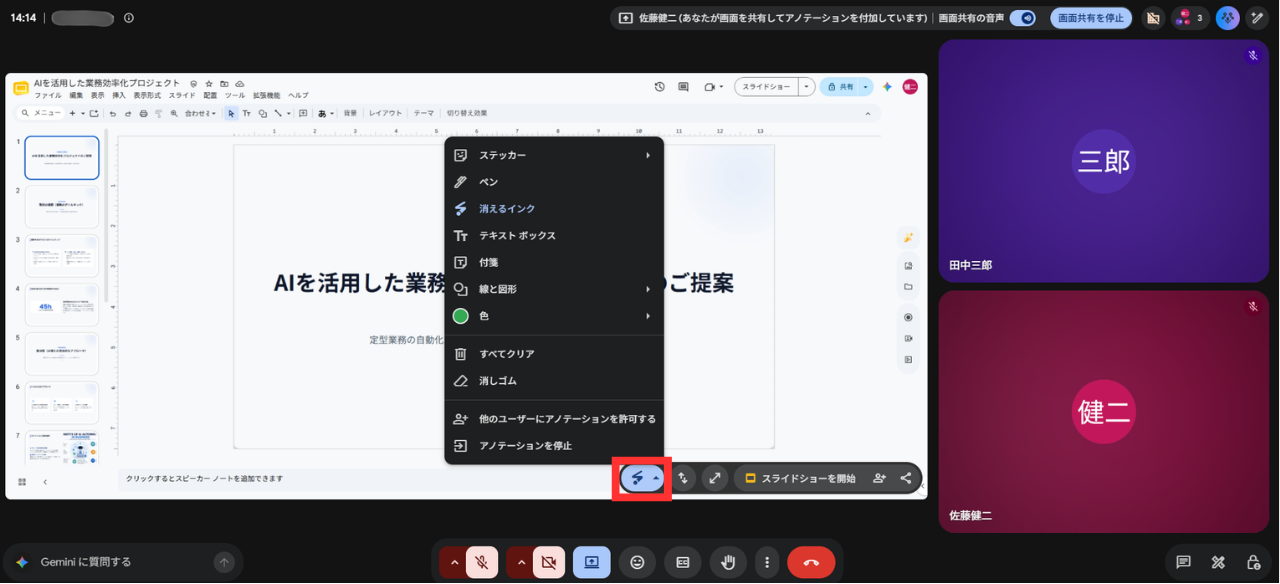Choose the disappearing ink option 消えるインク

coord(554,209)
